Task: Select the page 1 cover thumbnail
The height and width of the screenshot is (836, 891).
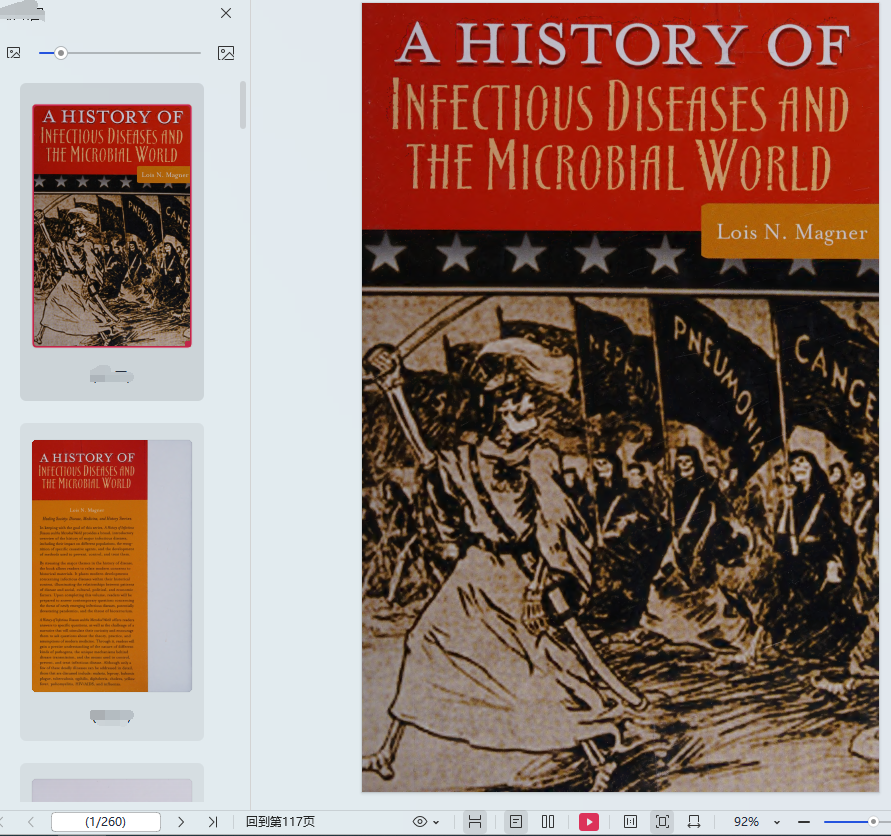Action: click(x=112, y=226)
